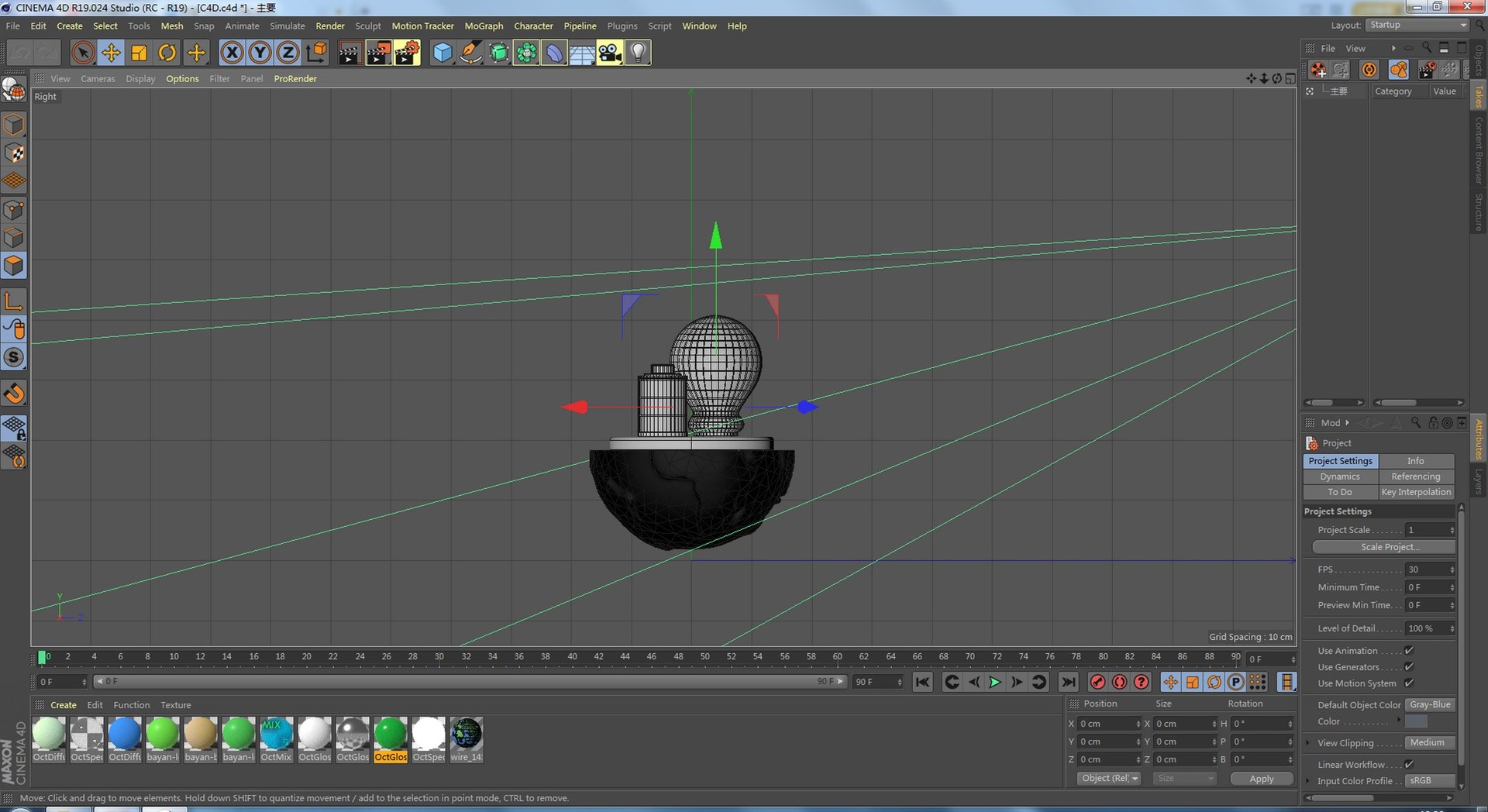Click Render View clapperboard icon
This screenshot has height=812, width=1488.
[350, 53]
